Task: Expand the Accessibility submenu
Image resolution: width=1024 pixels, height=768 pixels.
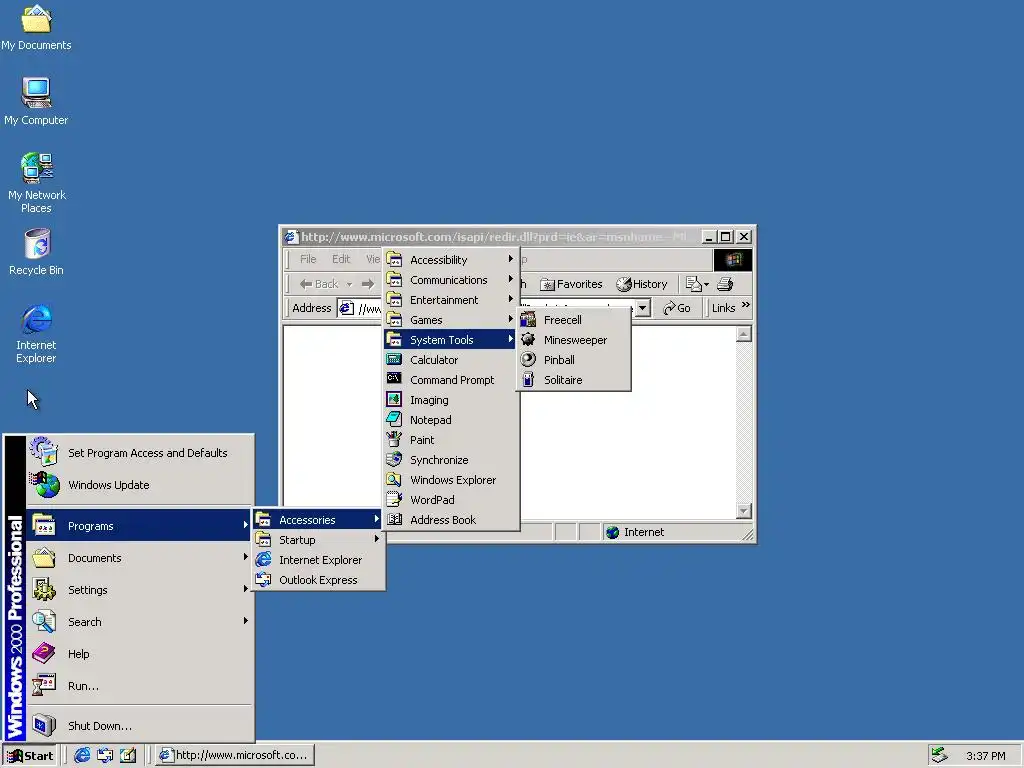Action: (451, 259)
